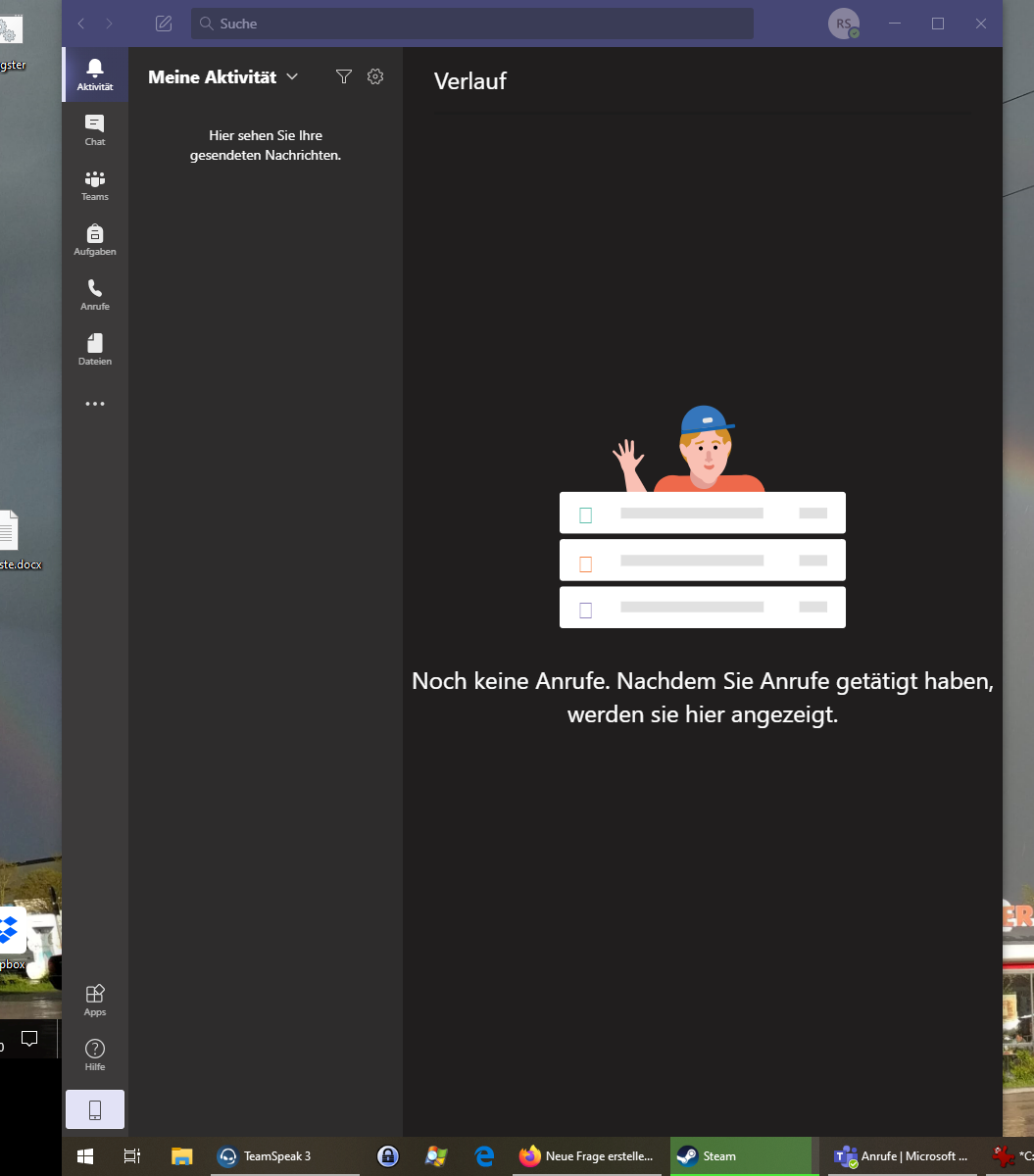
Task: Open Chat in the Teams sidebar
Action: [x=95, y=129]
